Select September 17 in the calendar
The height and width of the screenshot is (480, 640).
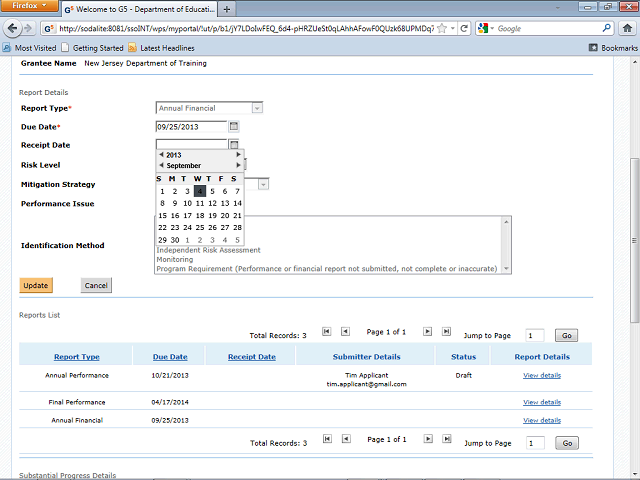pyautogui.click(x=187, y=215)
